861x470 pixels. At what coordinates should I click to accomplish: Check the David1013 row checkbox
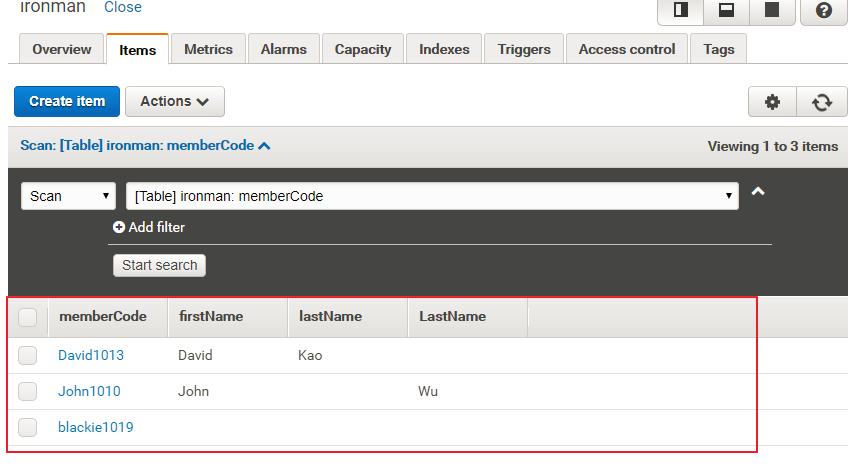(28, 355)
